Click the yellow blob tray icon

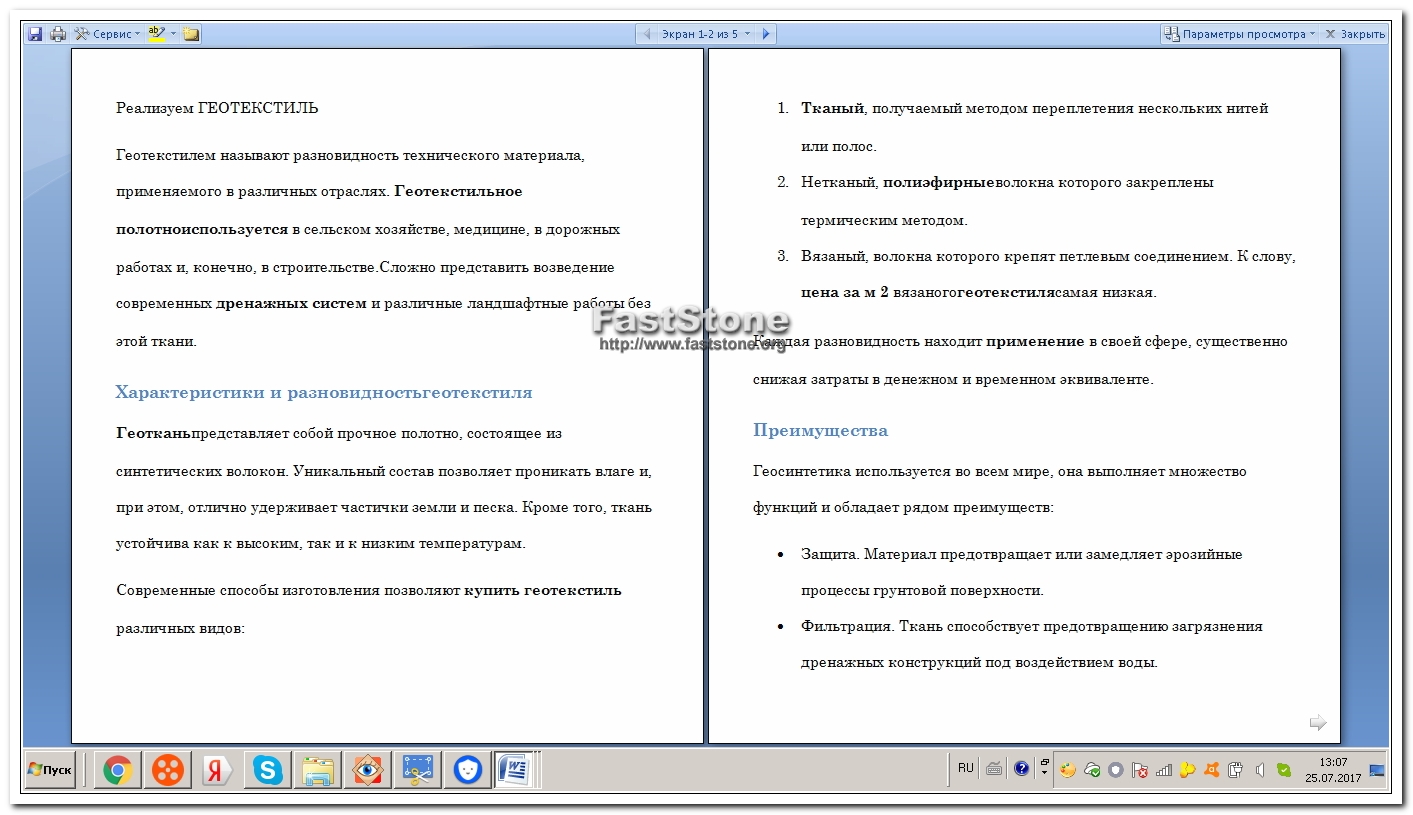(1188, 770)
